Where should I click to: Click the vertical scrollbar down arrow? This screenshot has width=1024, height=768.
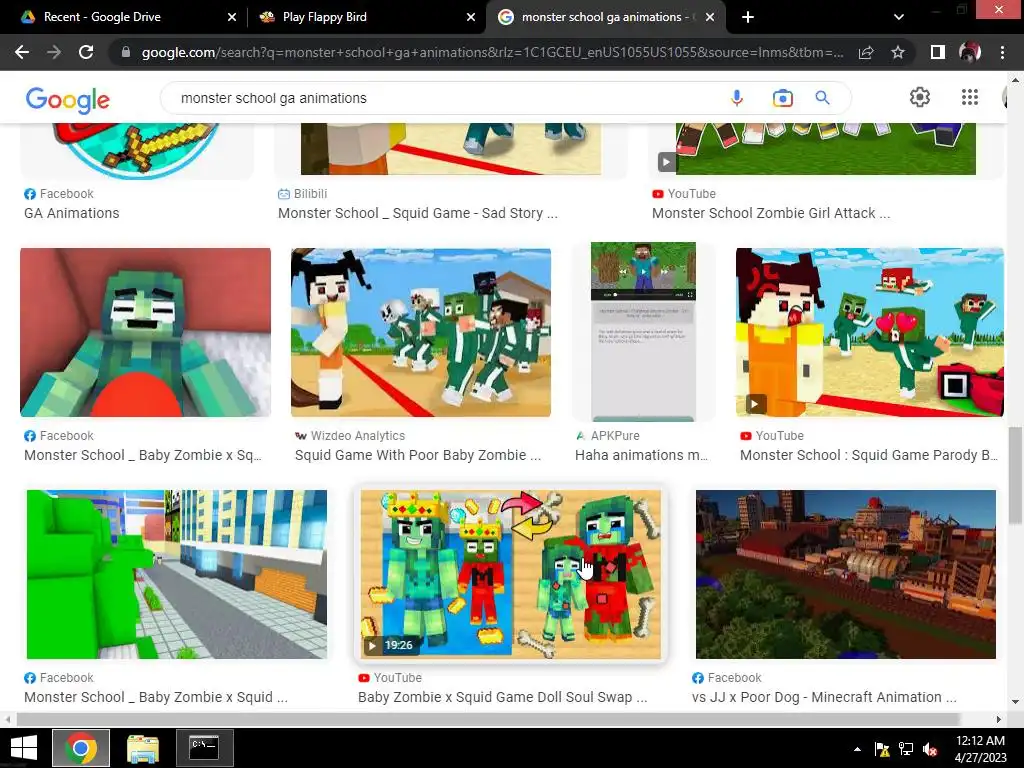point(1014,703)
